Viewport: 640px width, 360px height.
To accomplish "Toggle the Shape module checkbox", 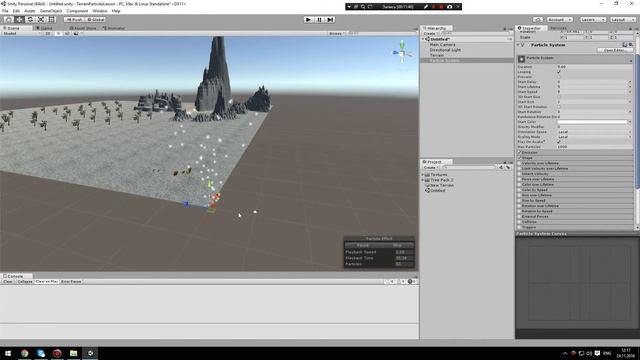I will (x=520, y=158).
